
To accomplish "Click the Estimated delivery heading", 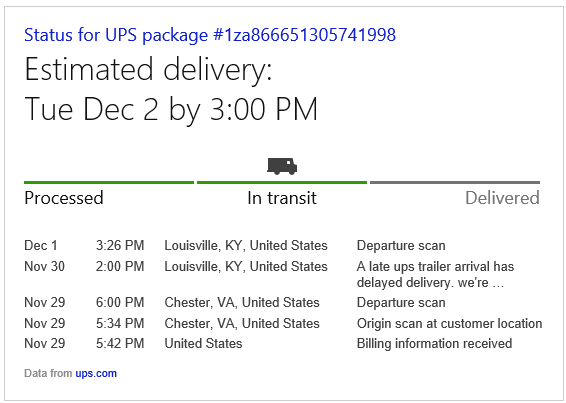I will pos(148,69).
